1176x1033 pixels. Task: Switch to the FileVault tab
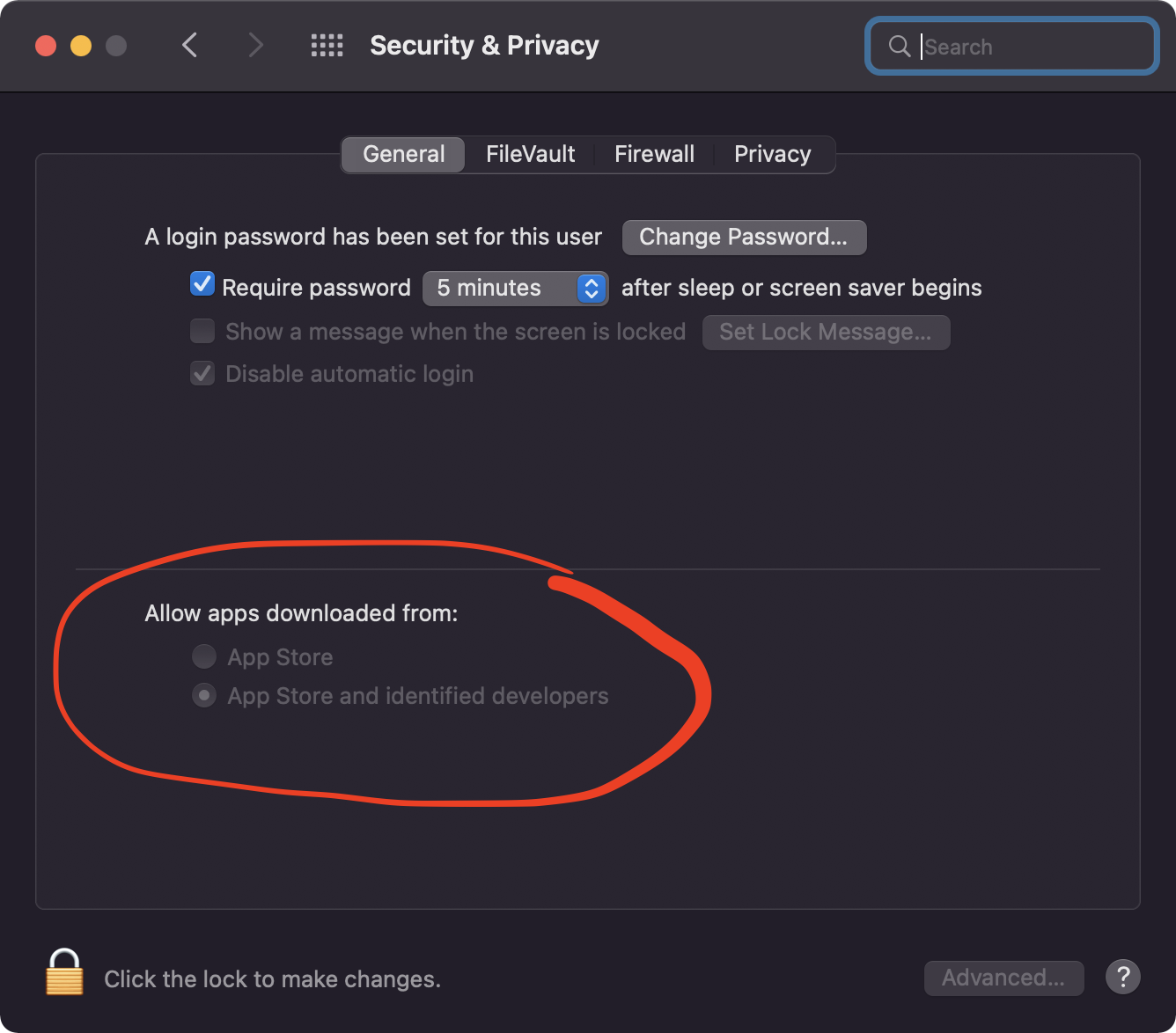pos(530,155)
